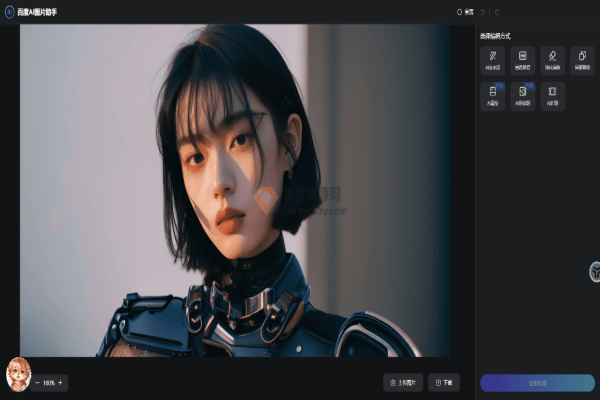
Task: Click the portrait image on canvas
Action: 235,190
